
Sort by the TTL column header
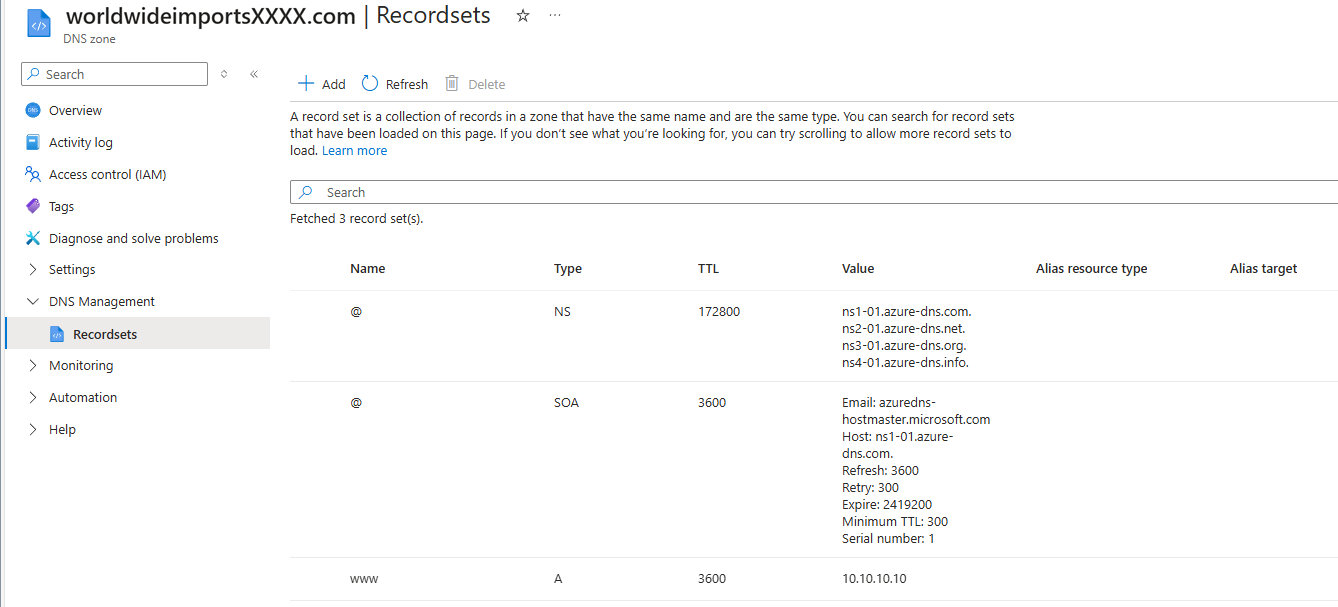tap(708, 269)
